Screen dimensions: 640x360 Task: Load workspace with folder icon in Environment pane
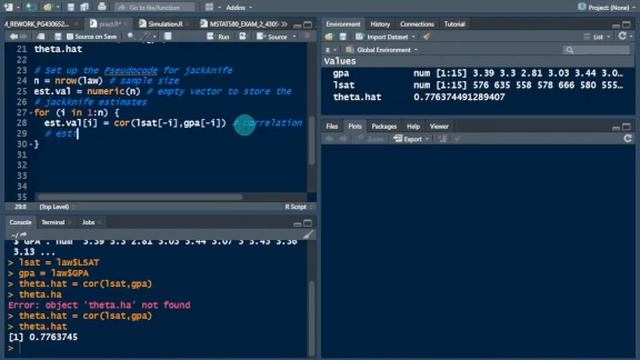329,37
